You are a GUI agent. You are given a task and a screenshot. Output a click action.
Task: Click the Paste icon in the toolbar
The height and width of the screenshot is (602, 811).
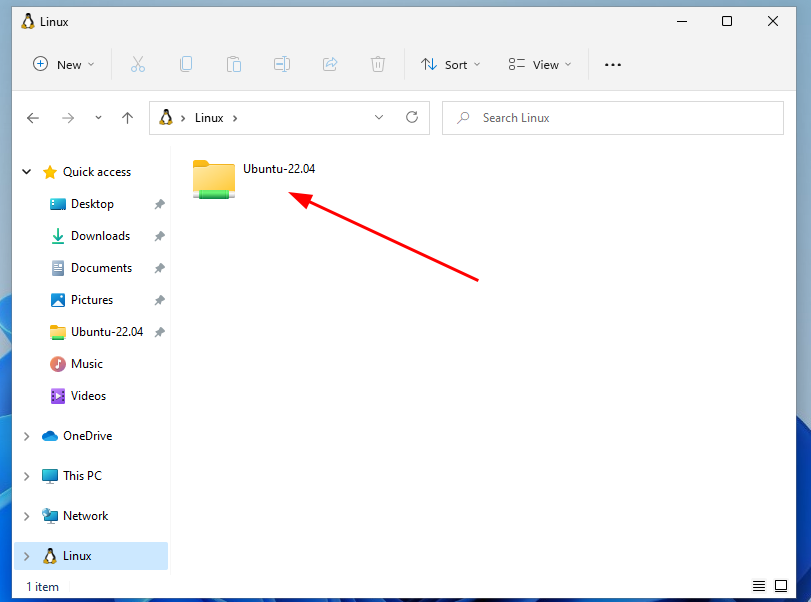coord(233,64)
